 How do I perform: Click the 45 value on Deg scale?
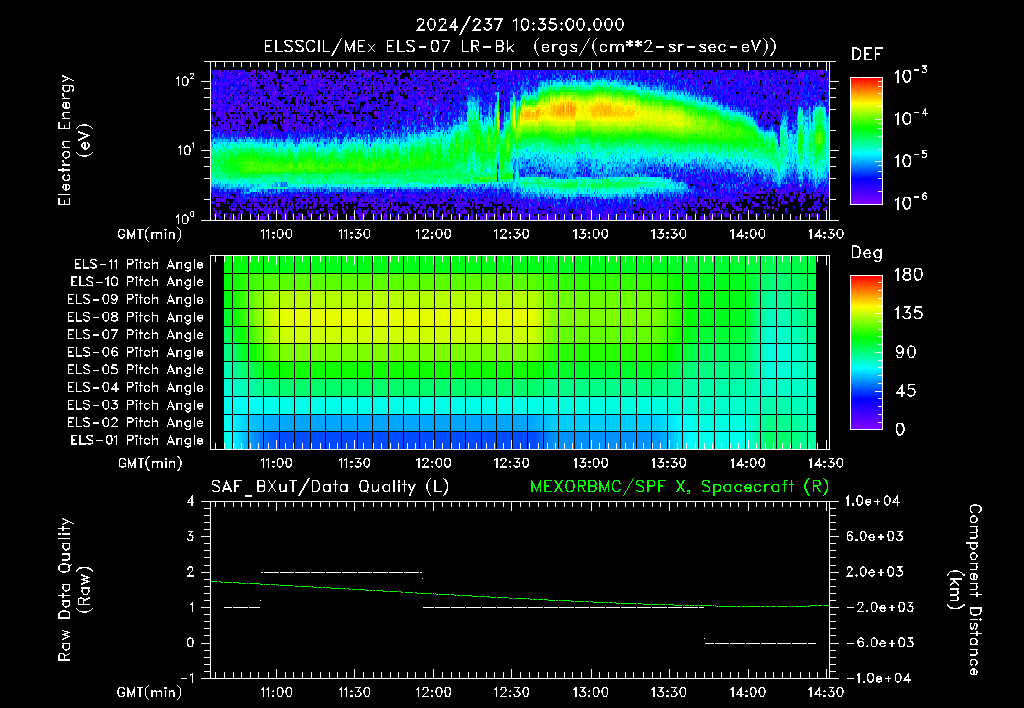click(905, 391)
